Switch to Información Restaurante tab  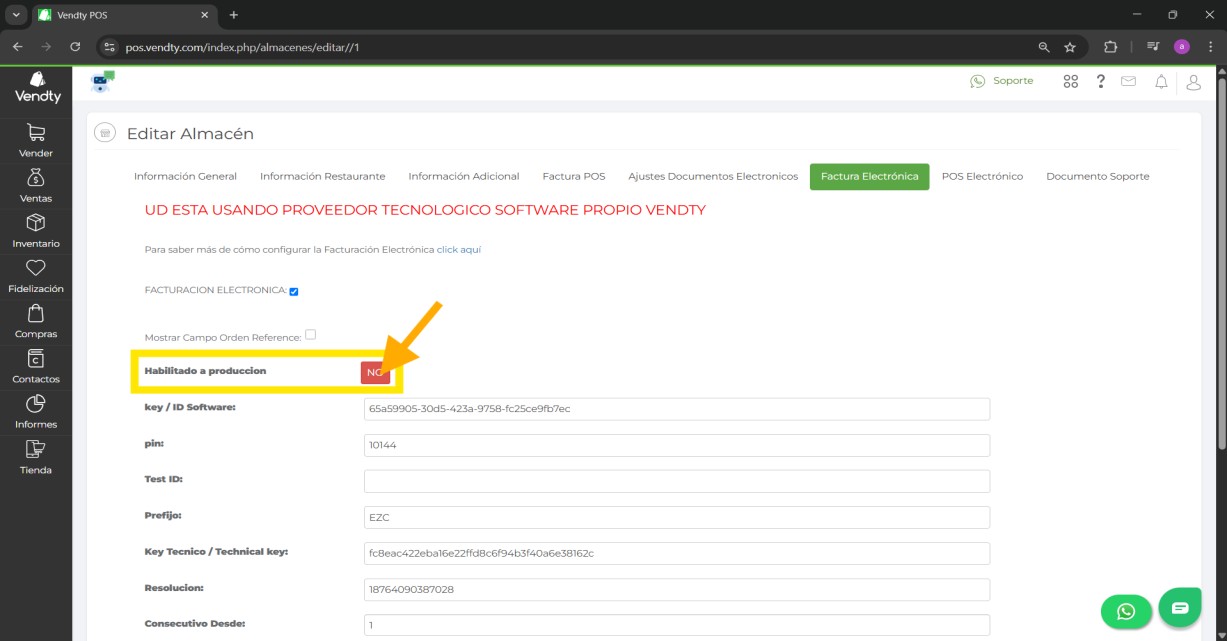tap(323, 176)
